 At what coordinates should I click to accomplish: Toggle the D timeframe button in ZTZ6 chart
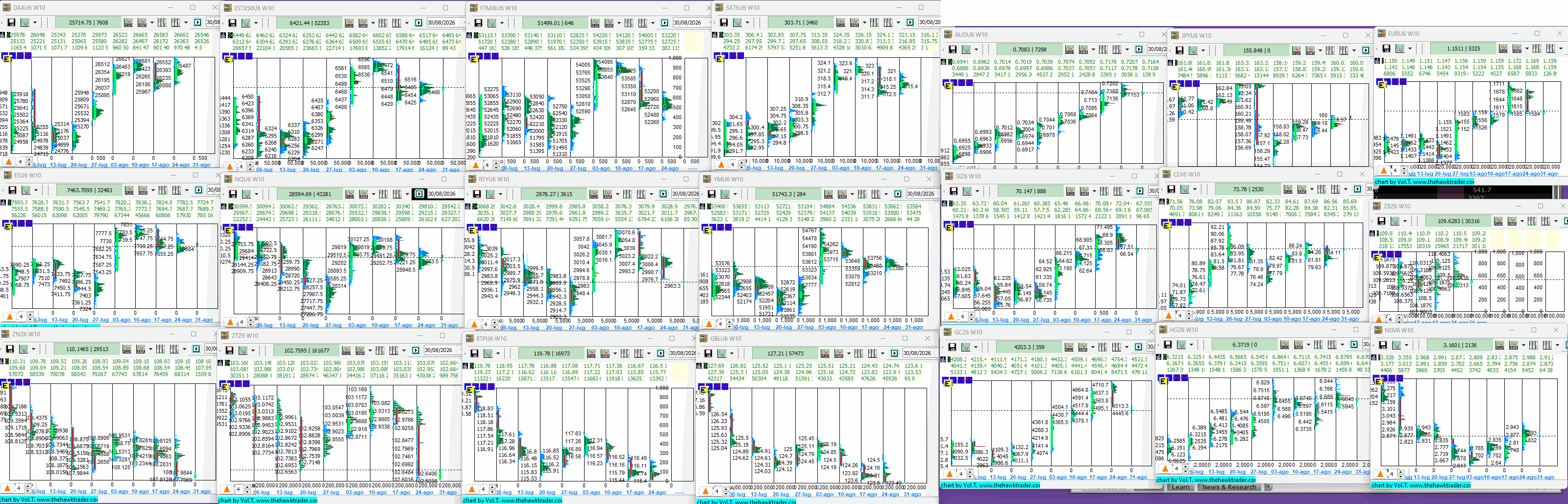click(x=231, y=383)
